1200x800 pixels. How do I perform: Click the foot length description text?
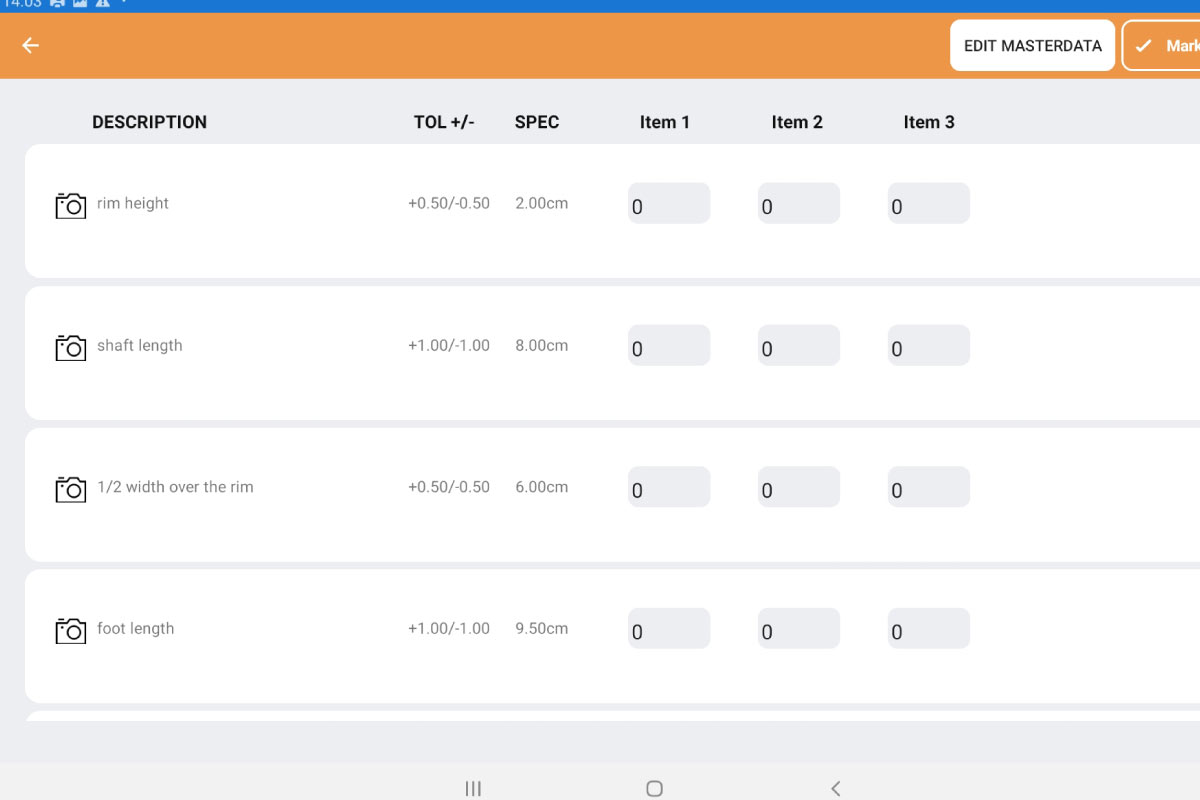[136, 628]
